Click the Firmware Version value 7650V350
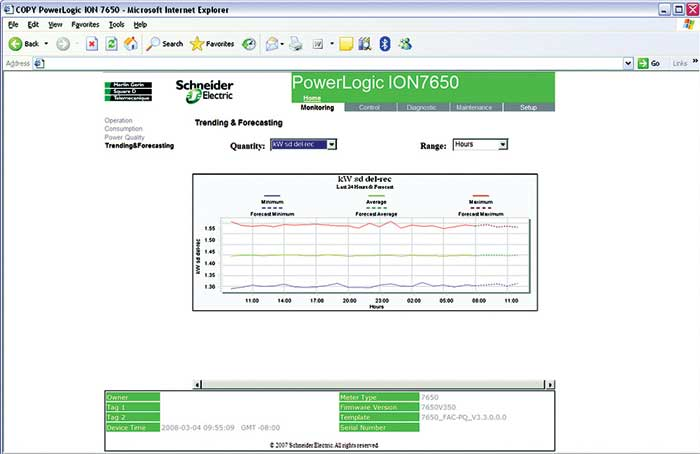Viewport: 700px width, 454px height. click(438, 407)
